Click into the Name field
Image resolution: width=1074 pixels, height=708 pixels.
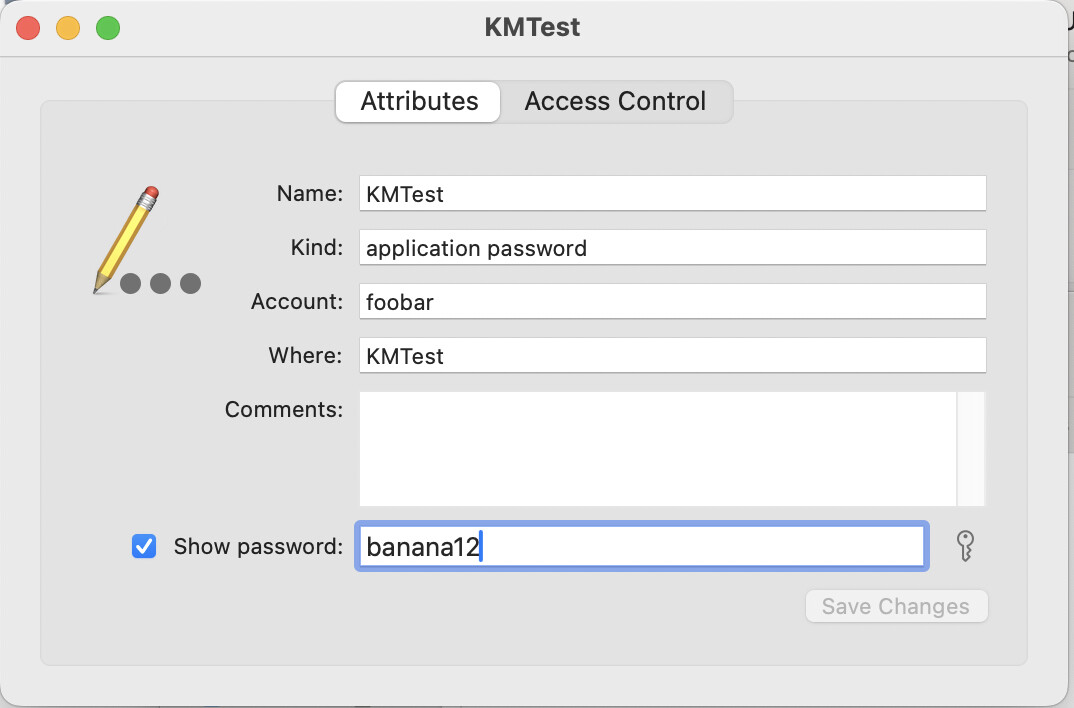pos(672,194)
